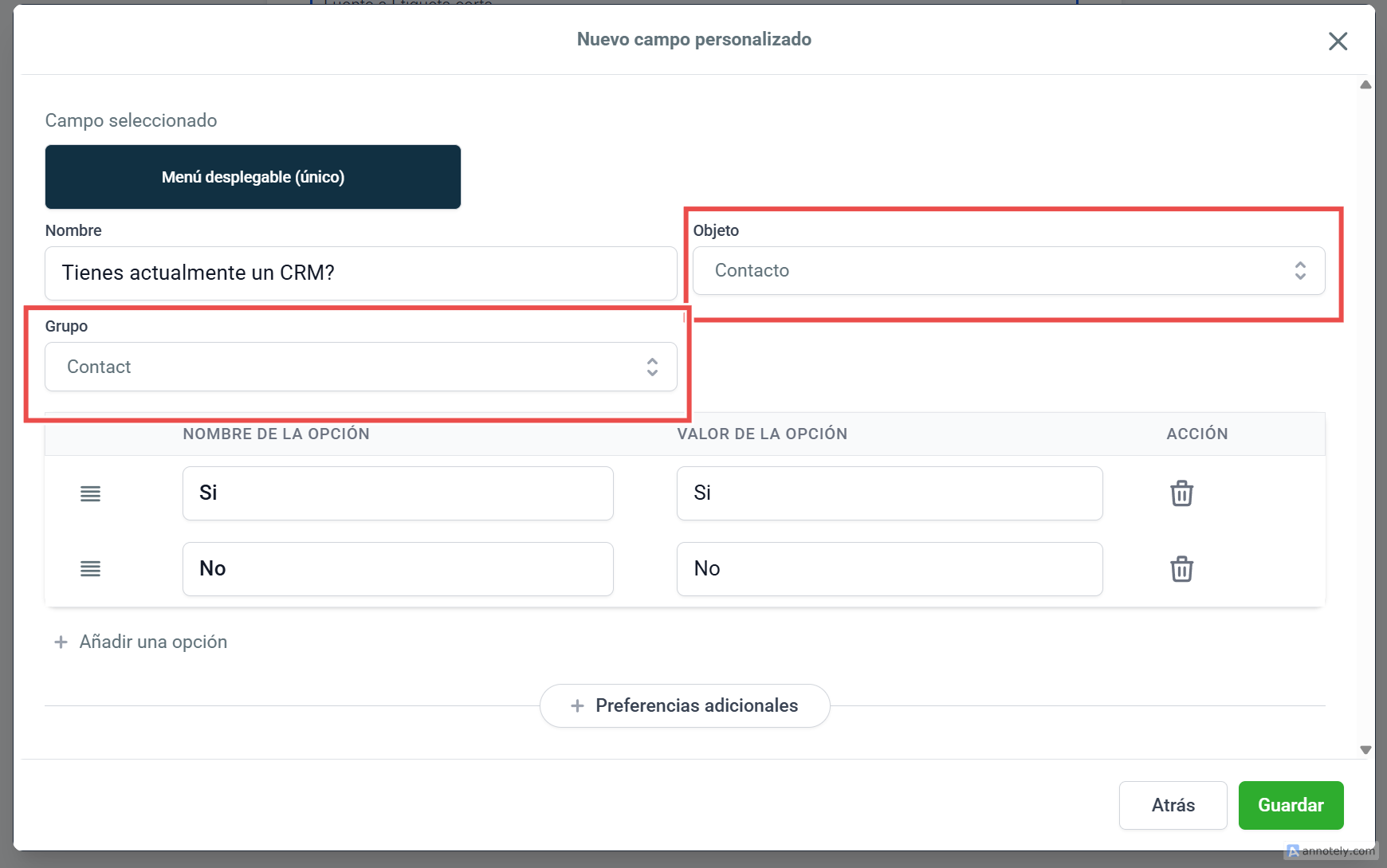1387x868 pixels.
Task: Expand Preferencias adicionales section
Action: click(x=696, y=706)
